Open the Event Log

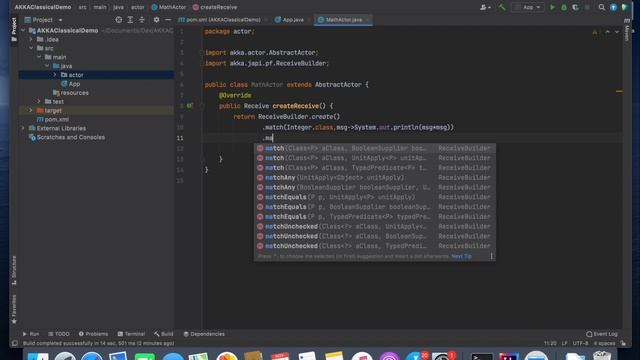602,334
